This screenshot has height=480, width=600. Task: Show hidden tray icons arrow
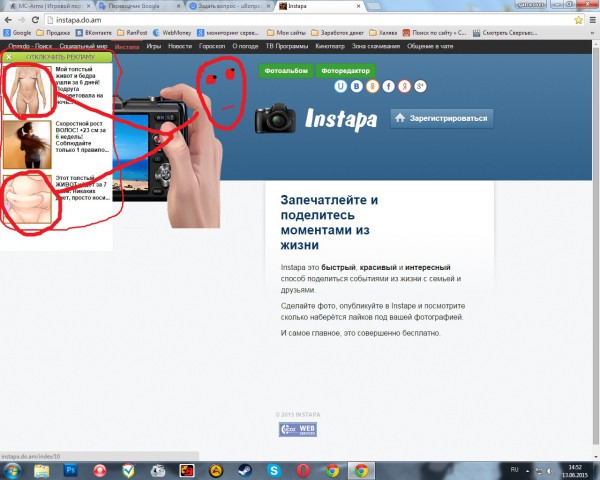click(527, 471)
